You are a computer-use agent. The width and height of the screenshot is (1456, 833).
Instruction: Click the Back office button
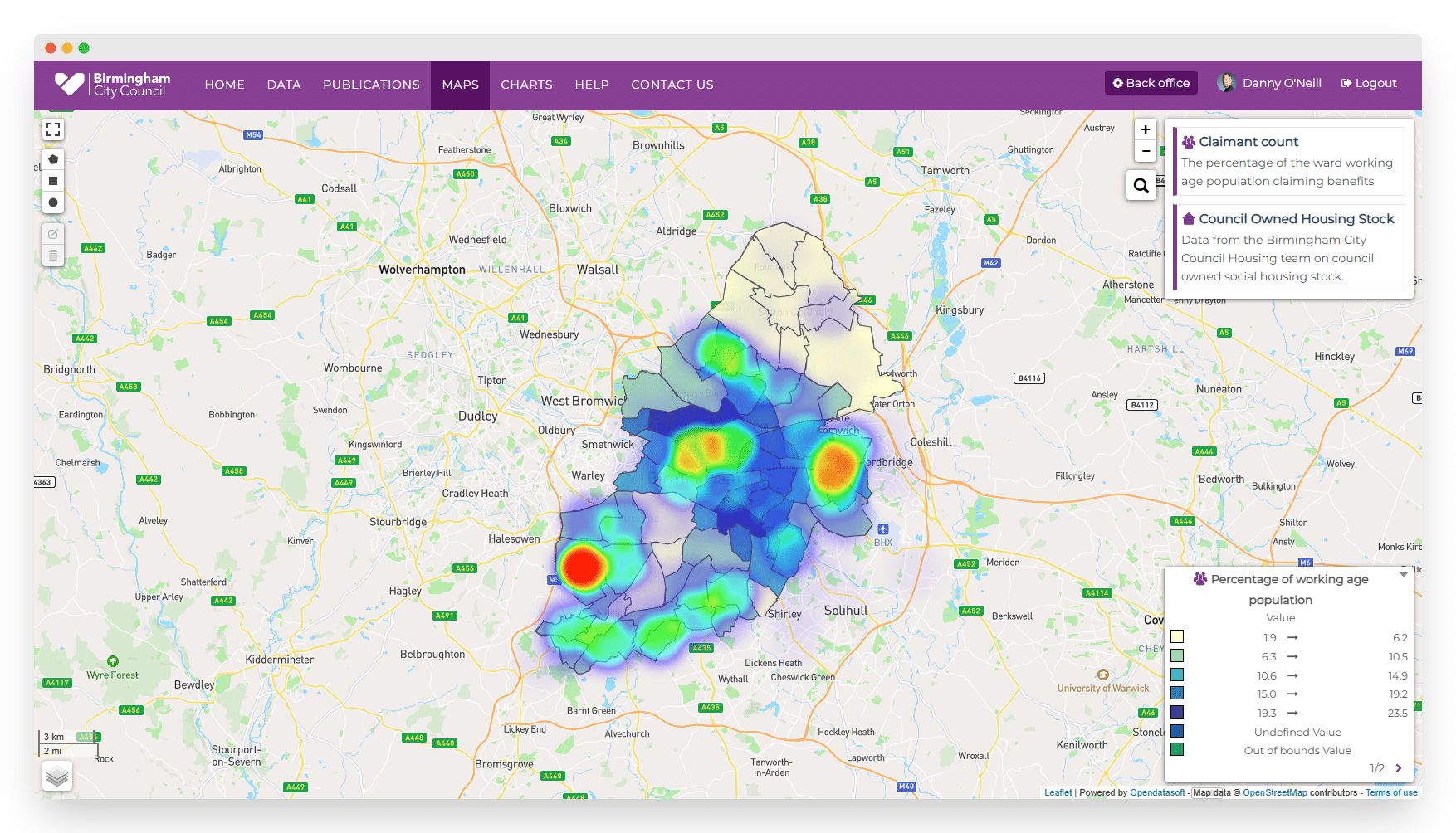1151,83
